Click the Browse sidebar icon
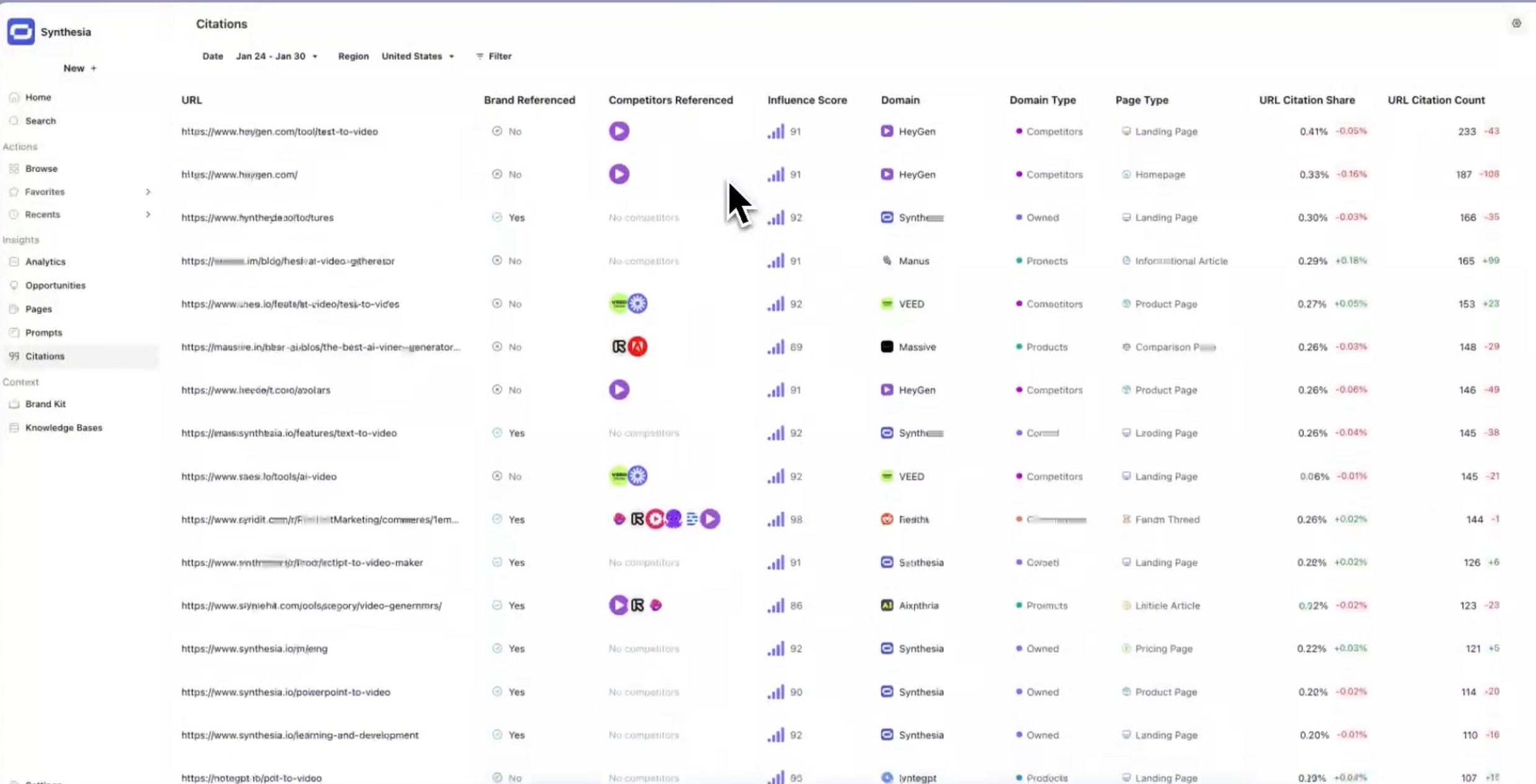The height and width of the screenshot is (784, 1536). [x=14, y=169]
